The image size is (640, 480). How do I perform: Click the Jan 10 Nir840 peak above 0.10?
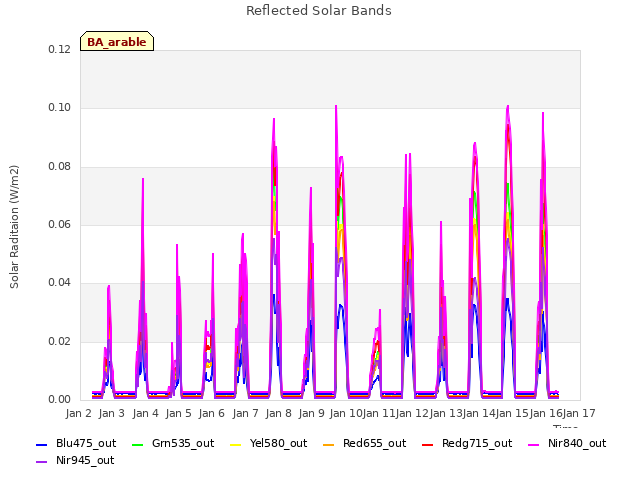(336, 107)
